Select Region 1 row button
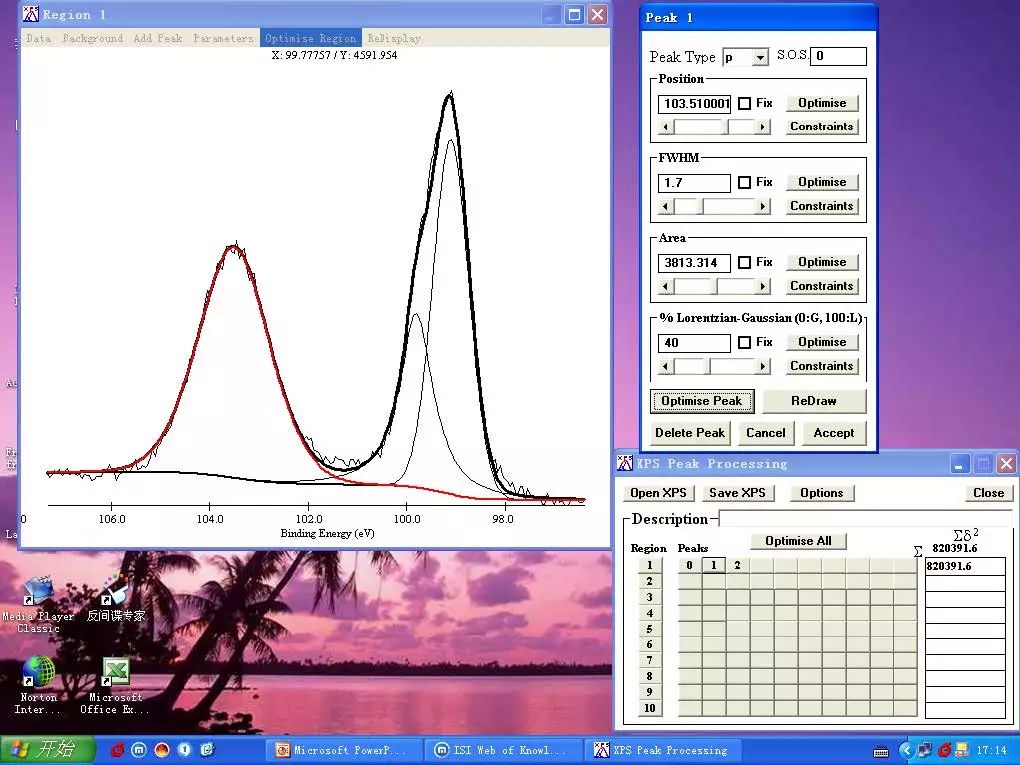The height and width of the screenshot is (765, 1020). point(649,565)
